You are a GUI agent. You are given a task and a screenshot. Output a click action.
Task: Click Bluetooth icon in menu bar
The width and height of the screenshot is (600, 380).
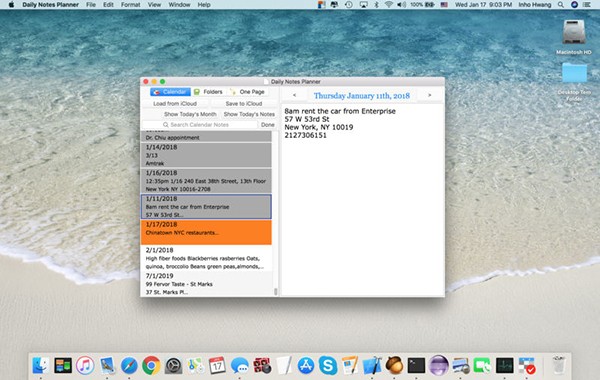tap(377, 5)
